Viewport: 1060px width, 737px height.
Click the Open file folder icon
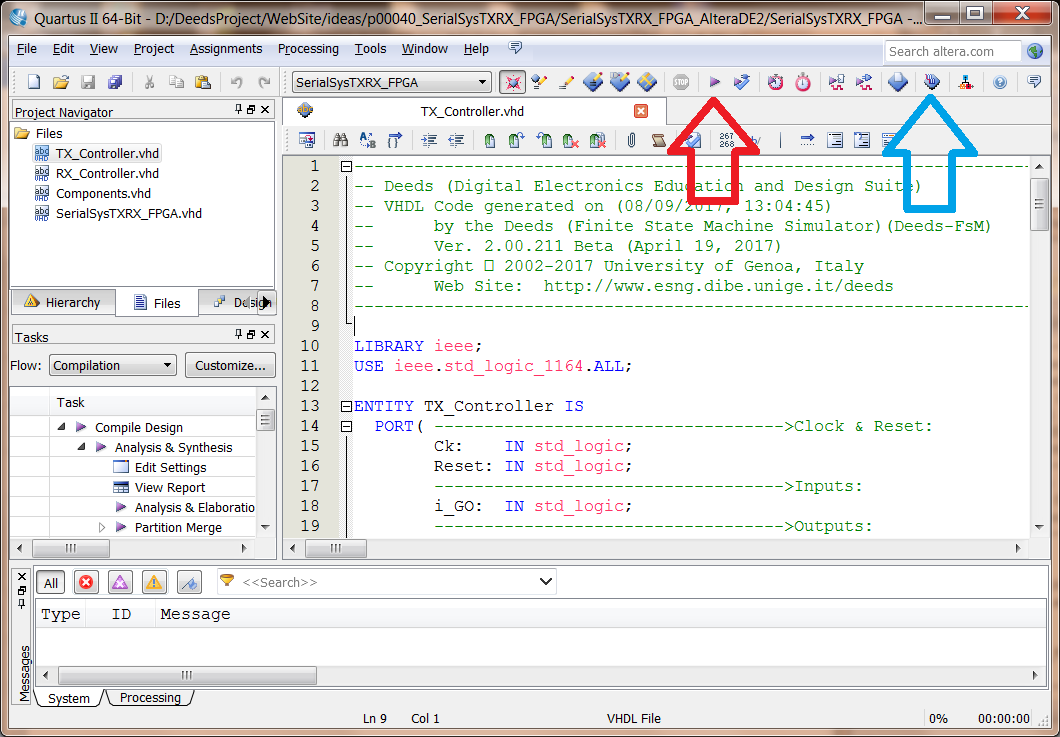[x=61, y=82]
